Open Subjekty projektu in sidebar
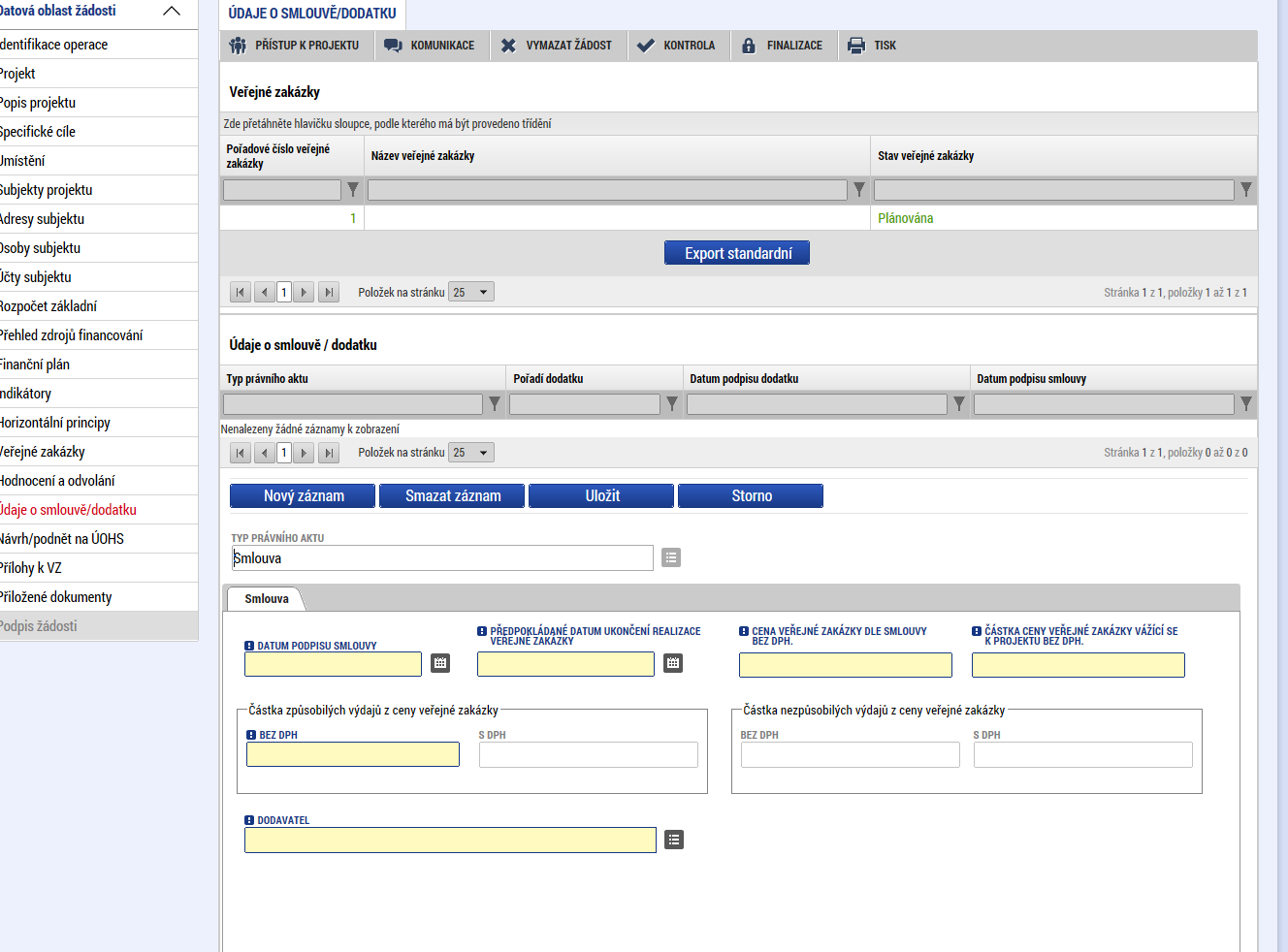This screenshot has width=1288, height=952. coord(98,190)
